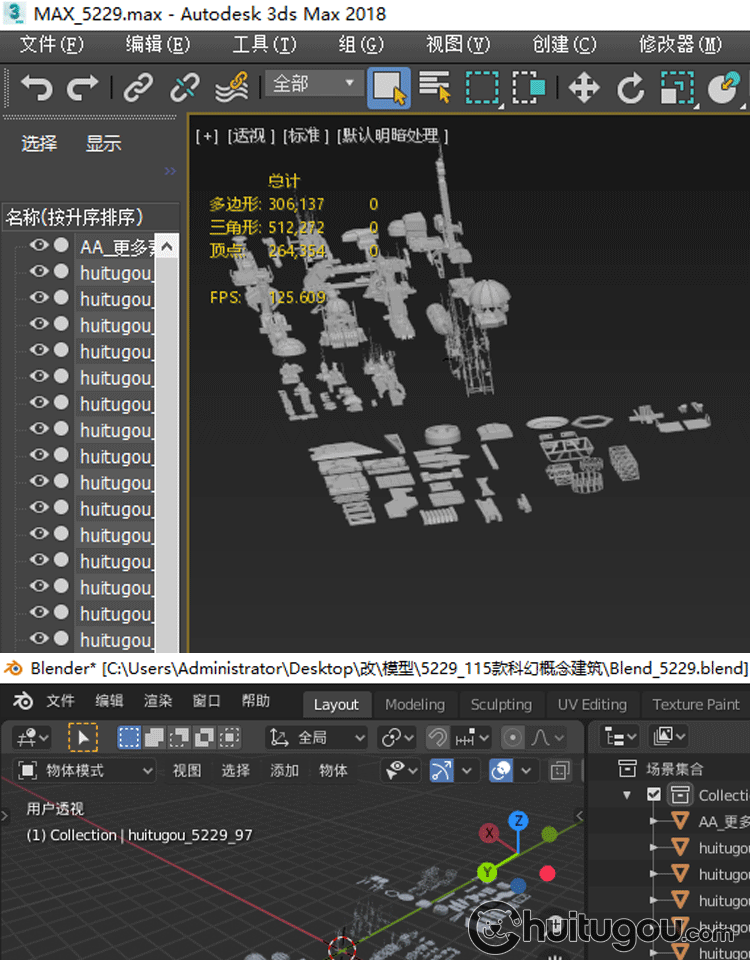Expand the Scene Explorer >> chevron
The height and width of the screenshot is (960, 750).
pyautogui.click(x=170, y=171)
